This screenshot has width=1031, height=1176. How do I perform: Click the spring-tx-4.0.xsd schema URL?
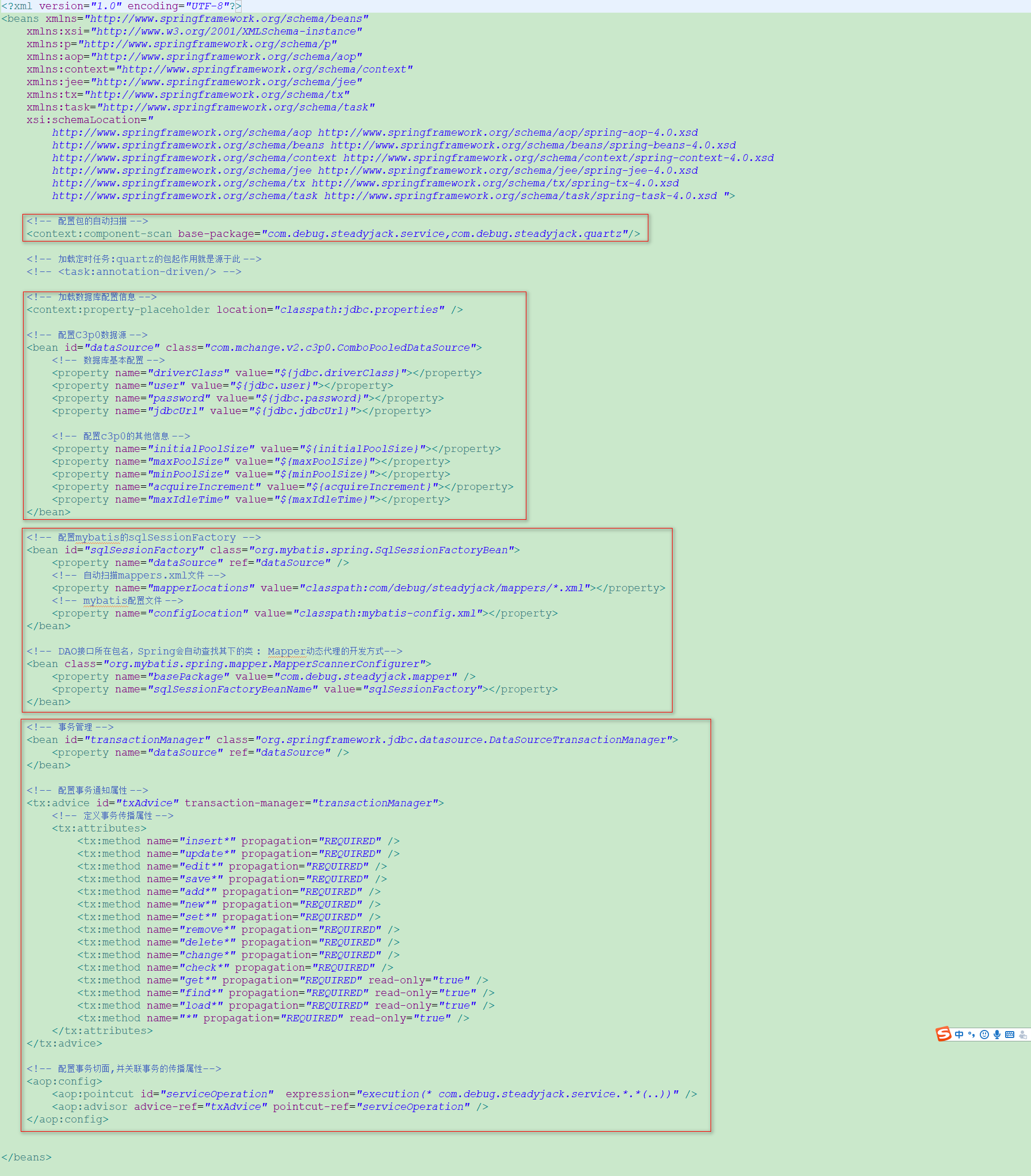(x=495, y=183)
